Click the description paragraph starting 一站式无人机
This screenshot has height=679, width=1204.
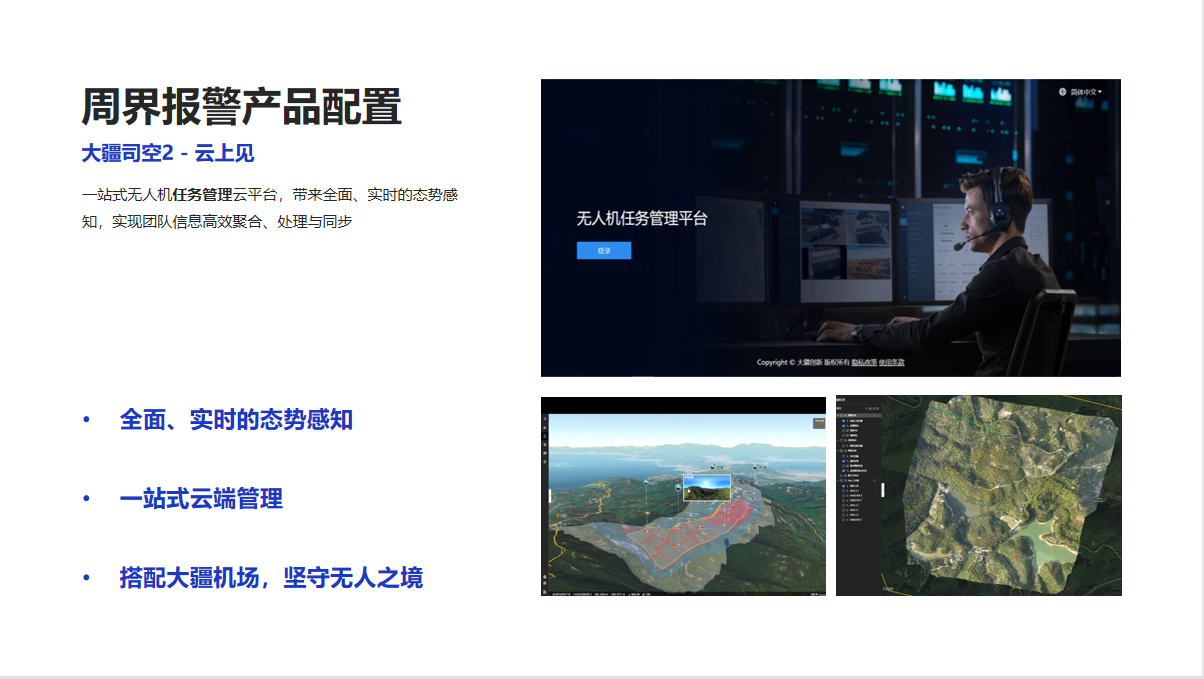point(270,208)
